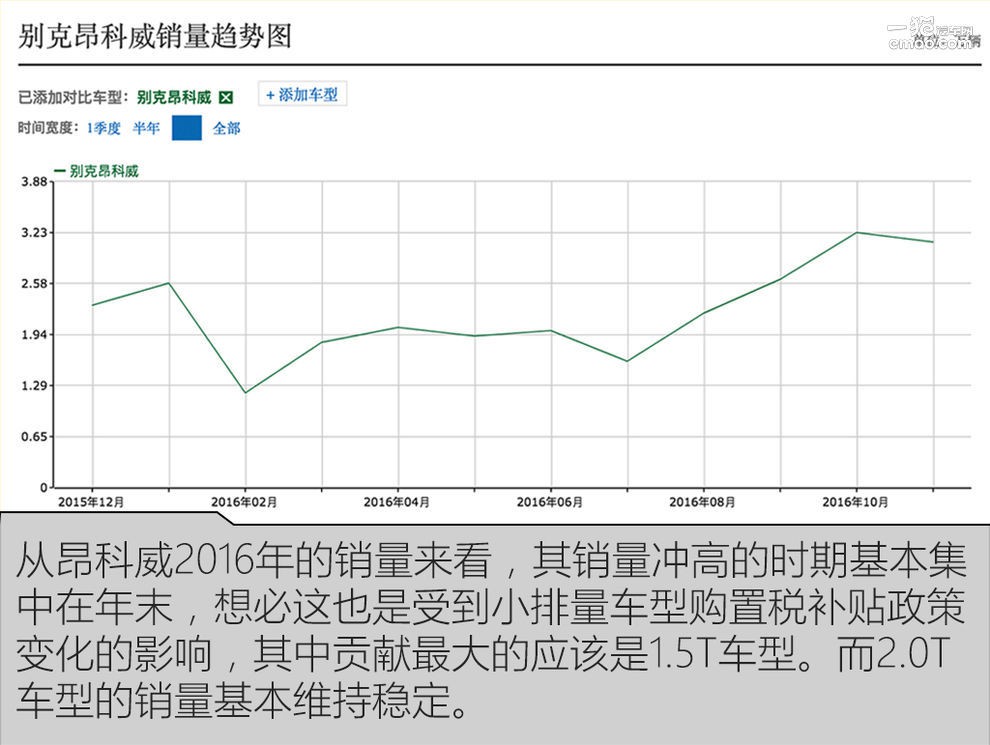Select the 半年 time range
Screen dimensions: 990x745
(146, 128)
